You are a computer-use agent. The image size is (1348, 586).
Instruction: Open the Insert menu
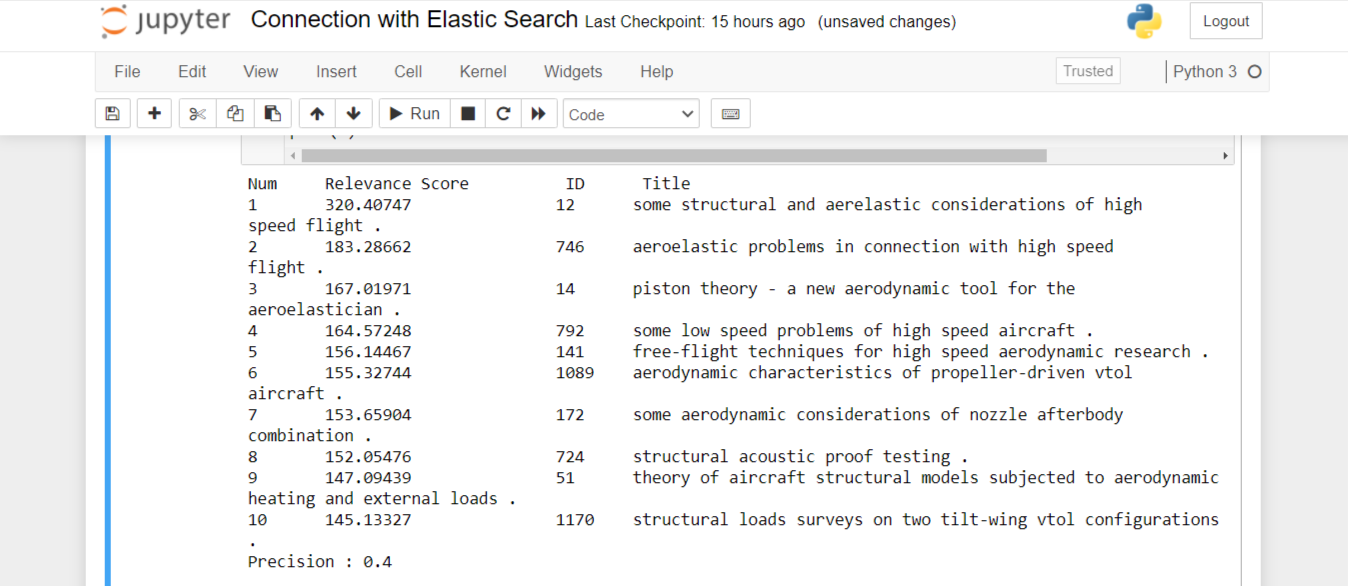pos(336,71)
